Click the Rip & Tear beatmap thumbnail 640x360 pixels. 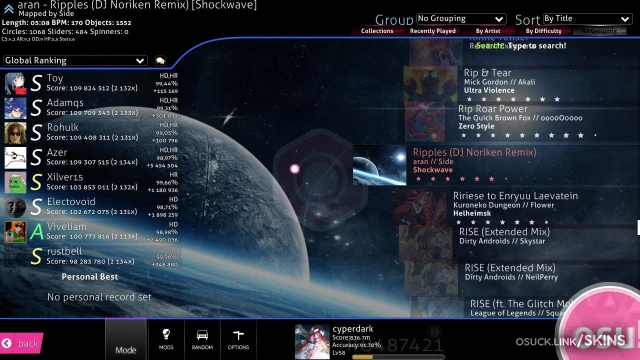point(430,85)
